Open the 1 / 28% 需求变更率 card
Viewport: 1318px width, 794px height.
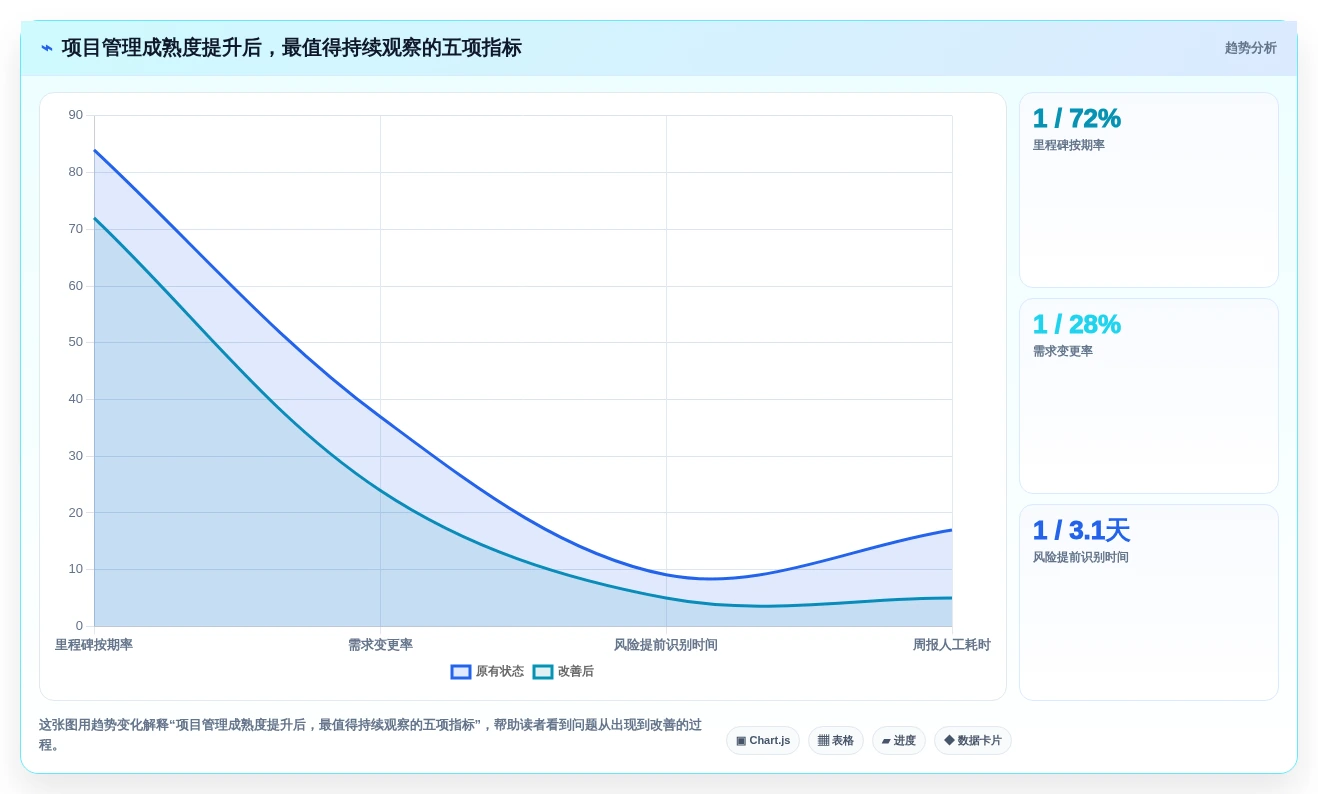pos(1149,396)
